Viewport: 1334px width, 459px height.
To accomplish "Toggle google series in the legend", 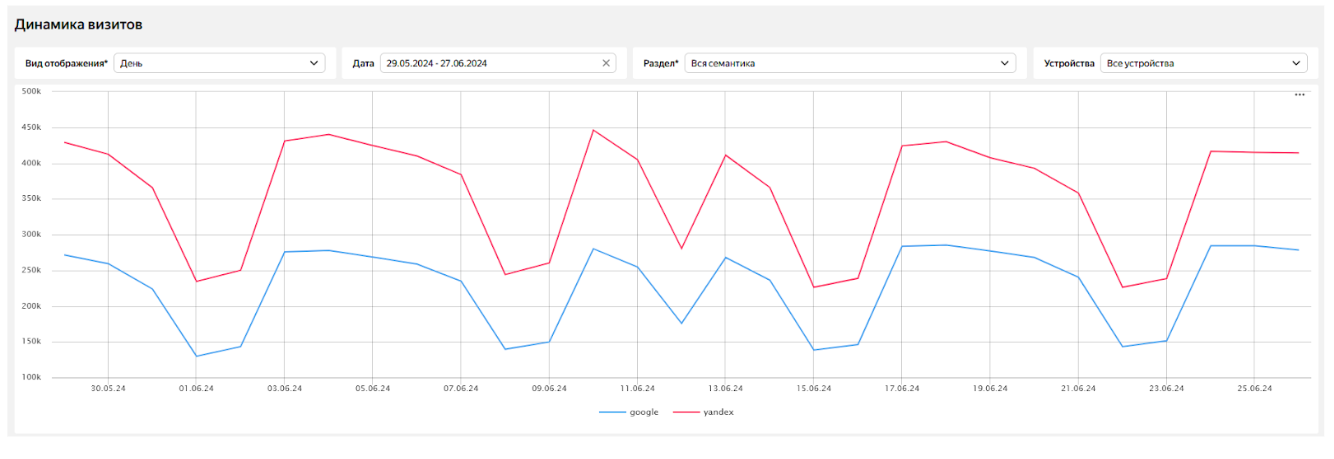I will coord(628,412).
